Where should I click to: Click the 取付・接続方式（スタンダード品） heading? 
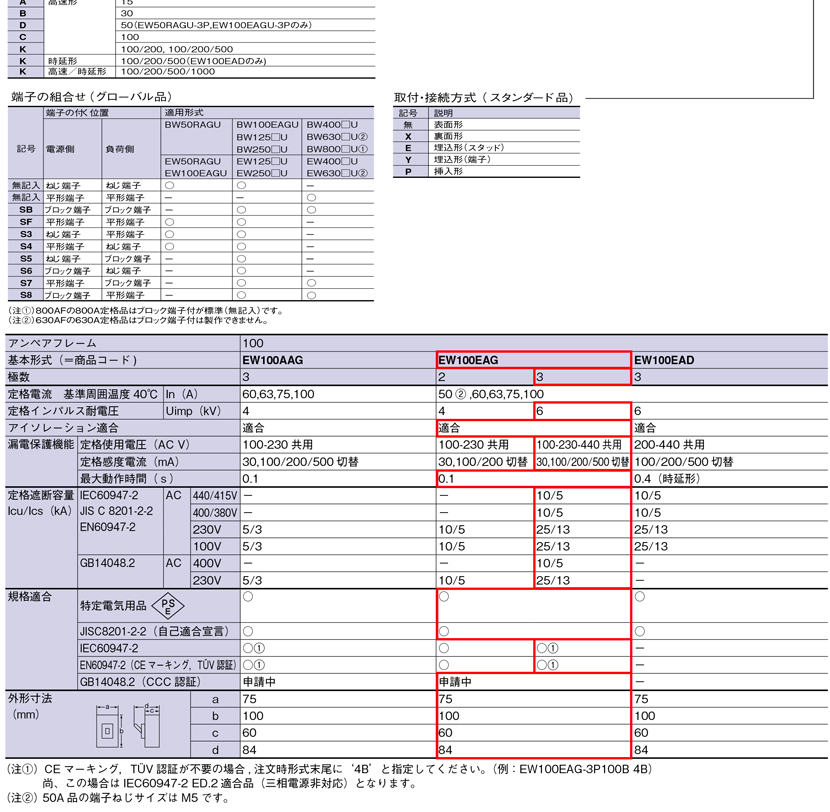484,98
